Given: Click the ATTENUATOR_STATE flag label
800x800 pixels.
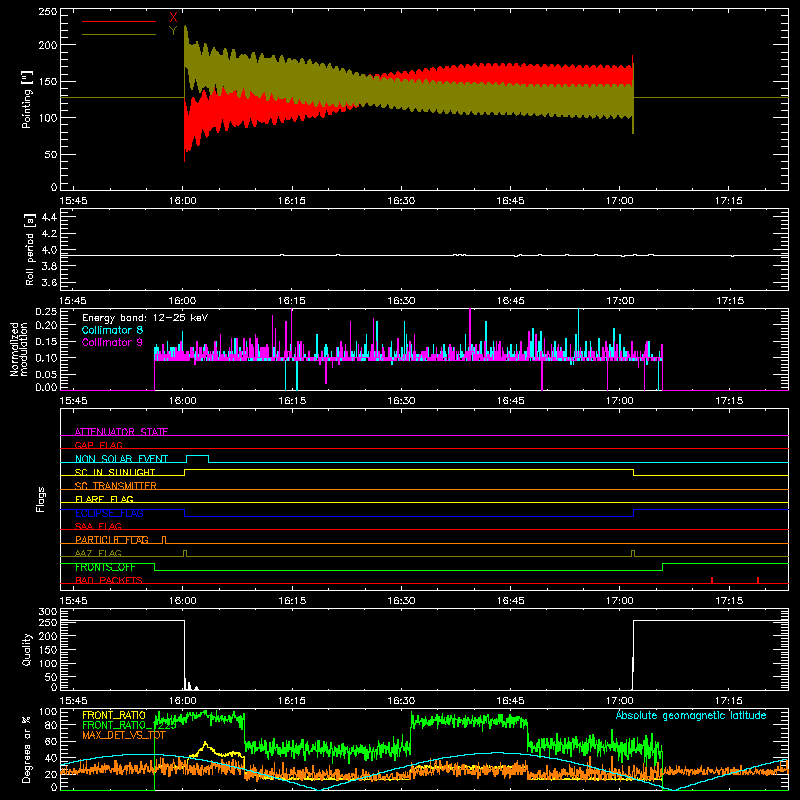Looking at the screenshot, I should pyautogui.click(x=121, y=432).
